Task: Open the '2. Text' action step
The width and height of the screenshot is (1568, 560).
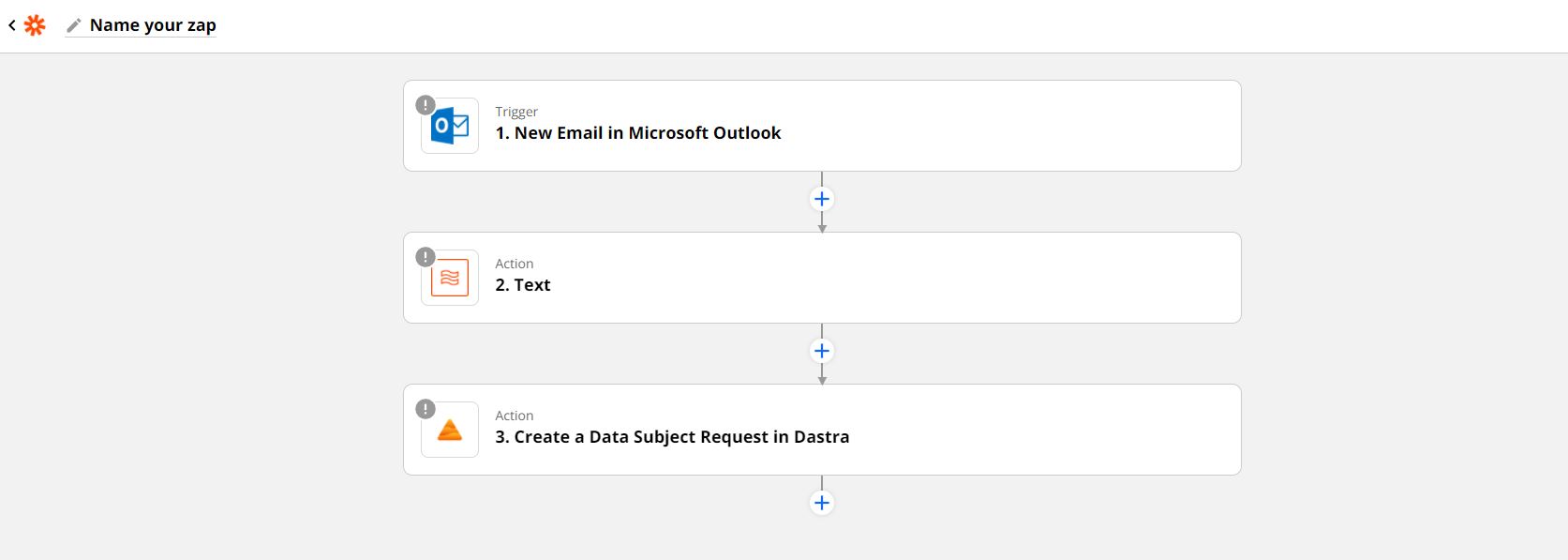Action: tap(822, 278)
